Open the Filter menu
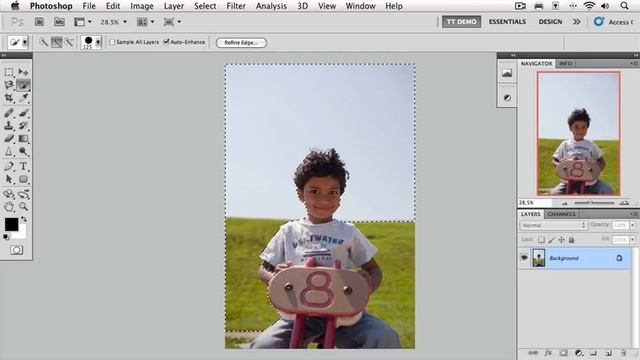The image size is (640, 360). point(236,6)
